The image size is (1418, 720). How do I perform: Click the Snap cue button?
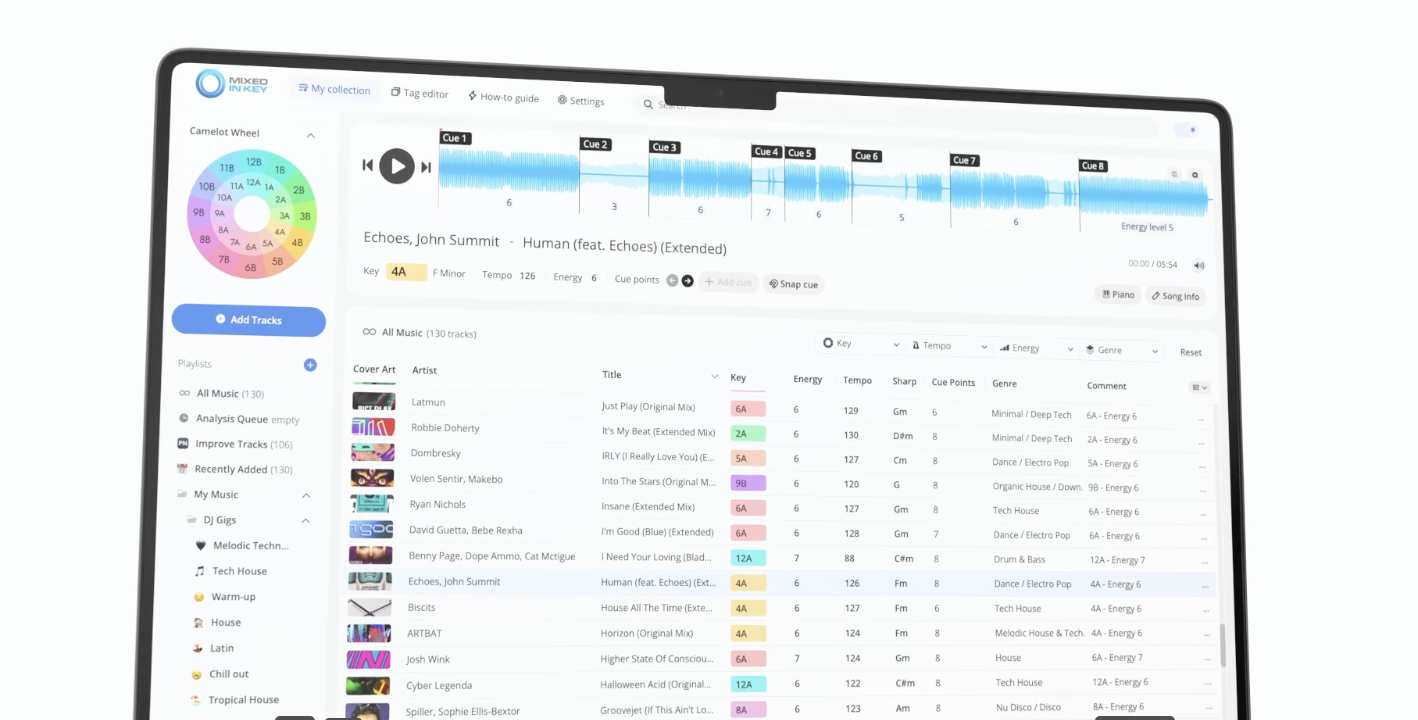click(793, 284)
